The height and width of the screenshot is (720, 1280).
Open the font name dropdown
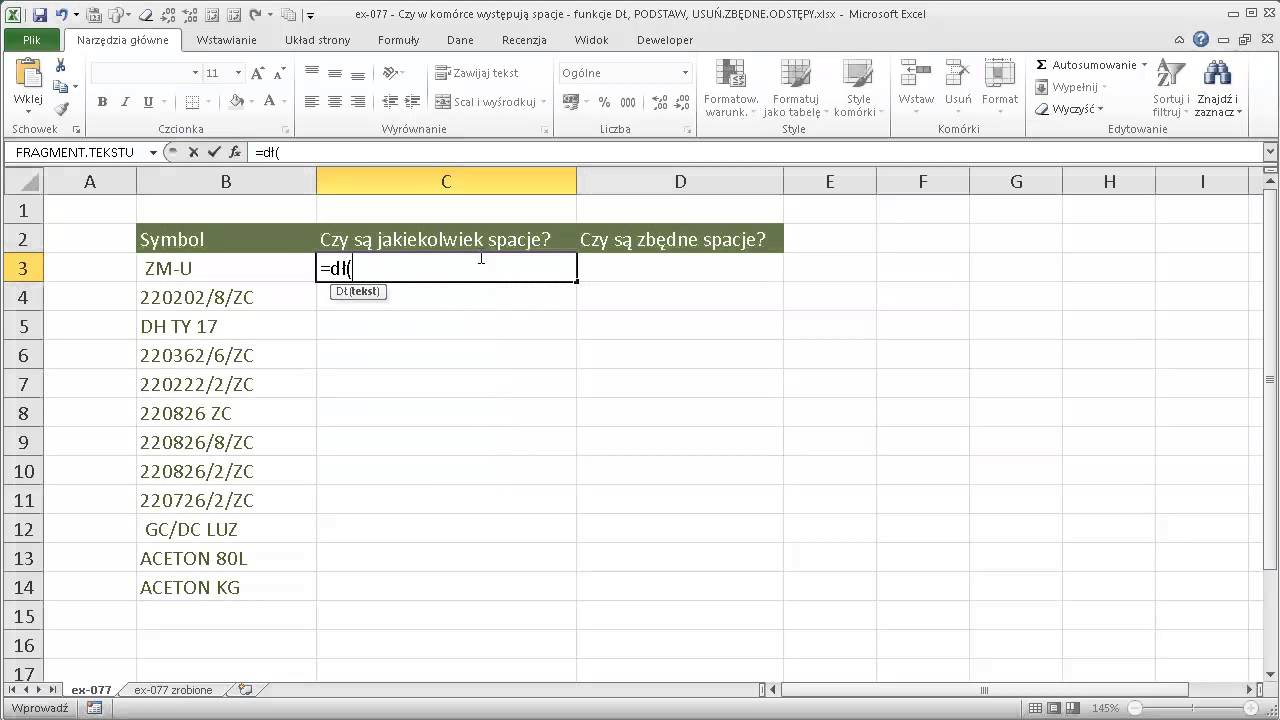(x=195, y=73)
